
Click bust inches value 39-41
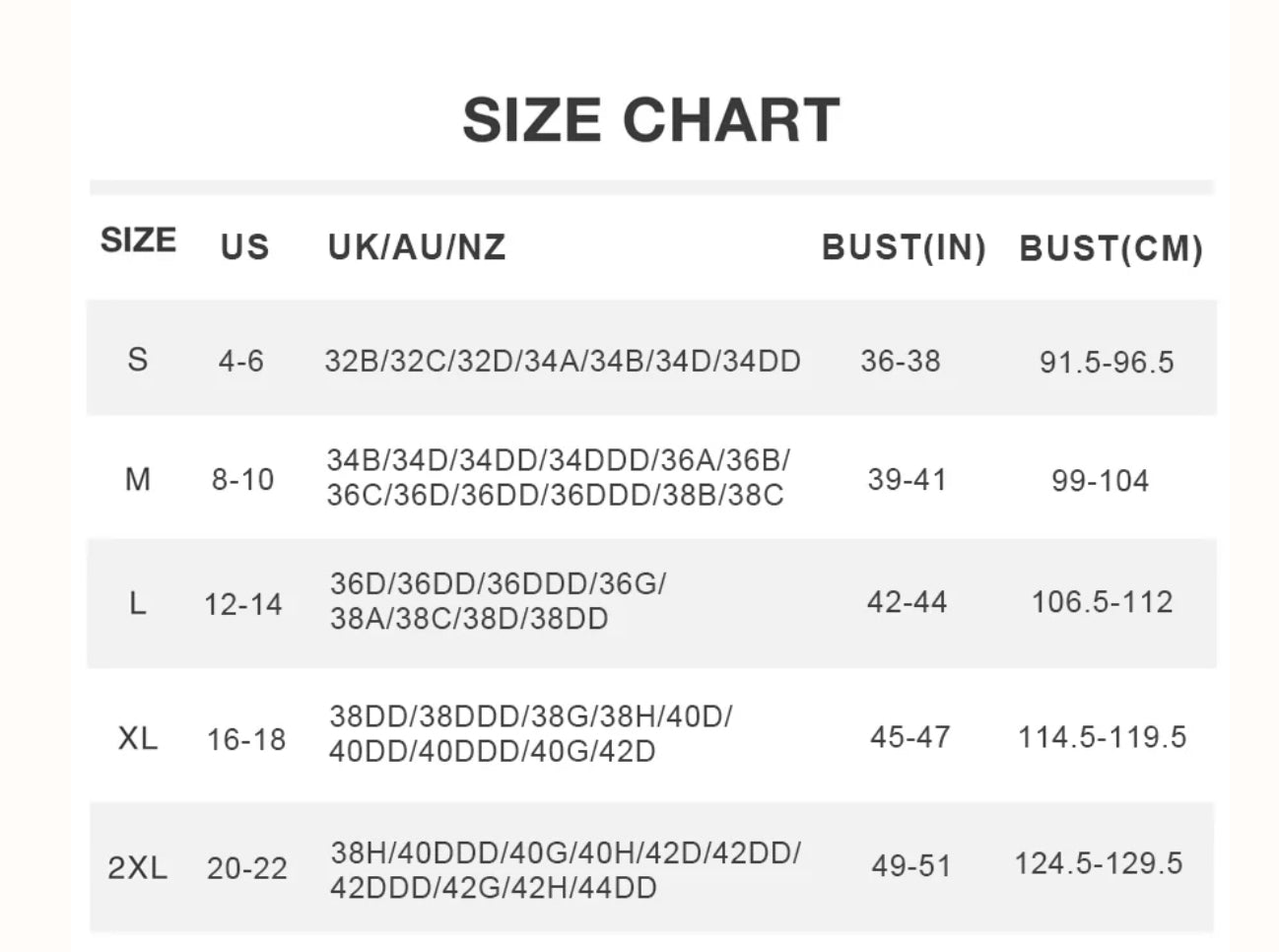907,480
